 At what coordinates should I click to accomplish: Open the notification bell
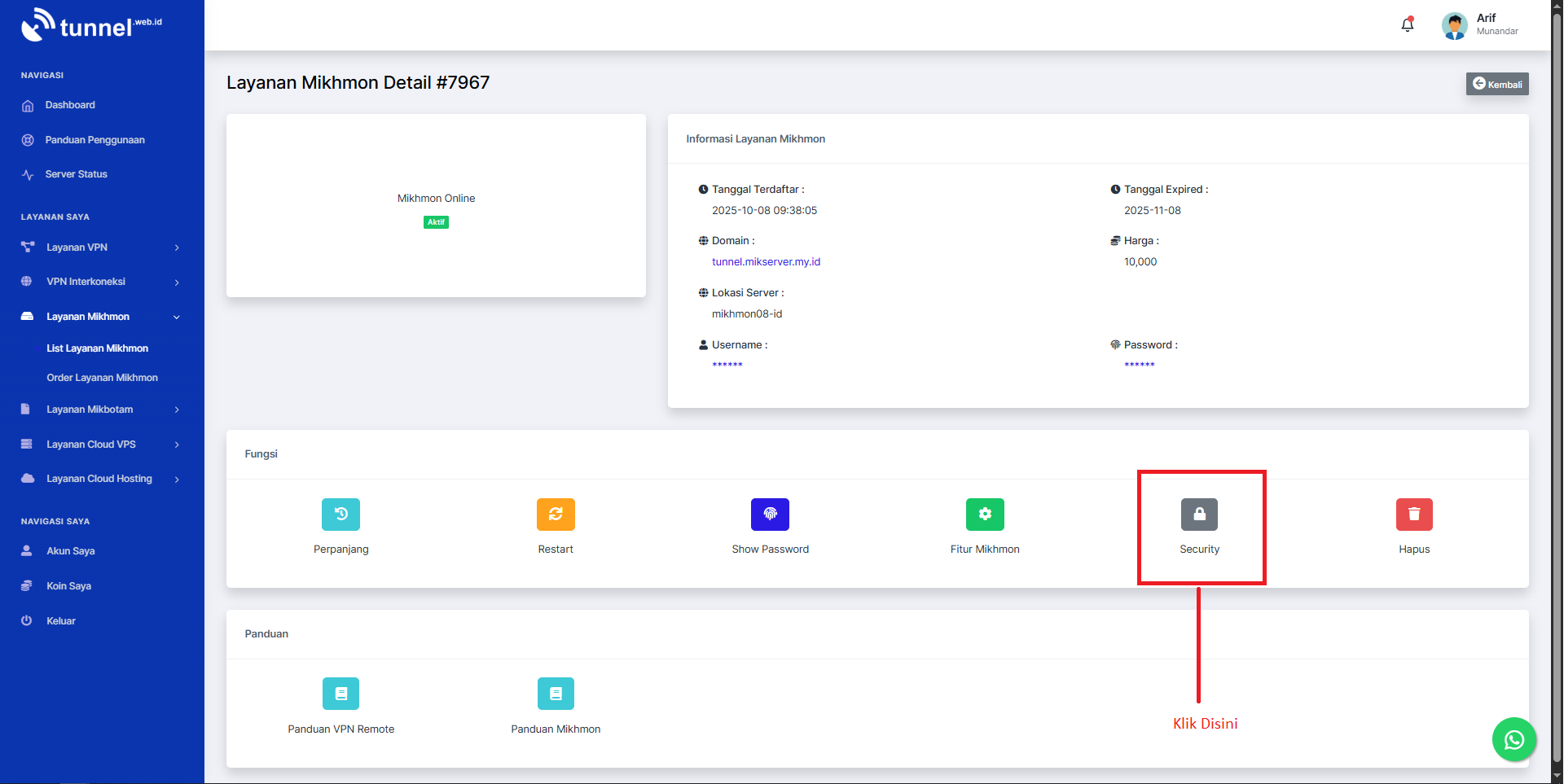(x=1408, y=25)
